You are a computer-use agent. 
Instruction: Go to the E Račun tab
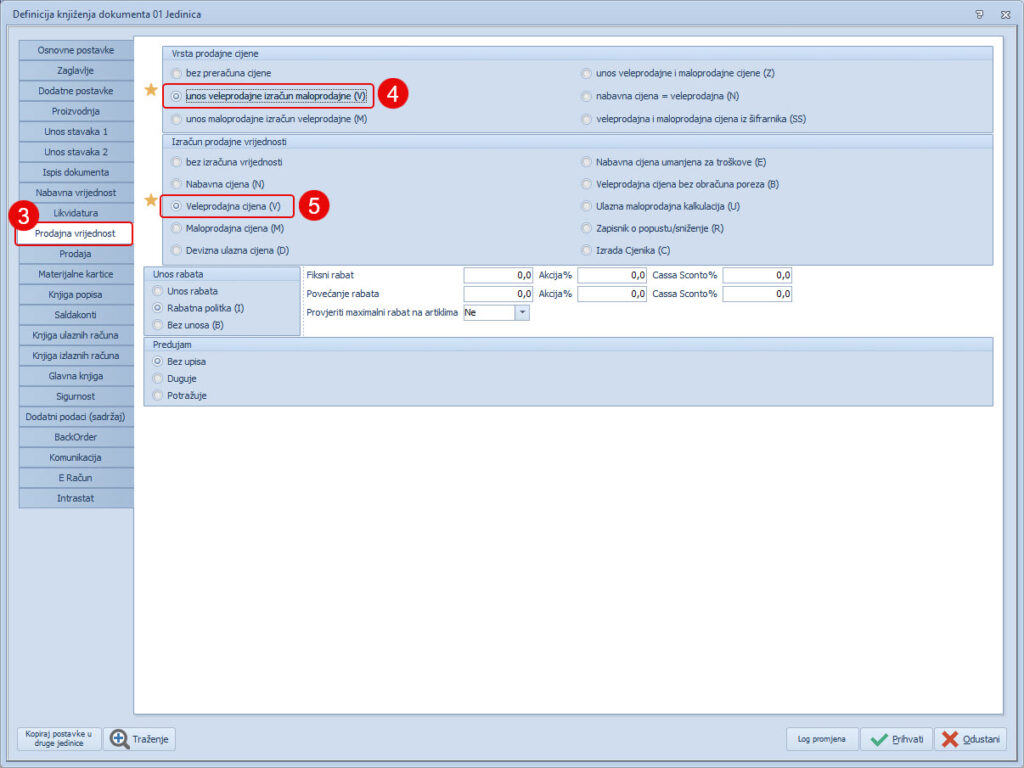click(x=76, y=478)
